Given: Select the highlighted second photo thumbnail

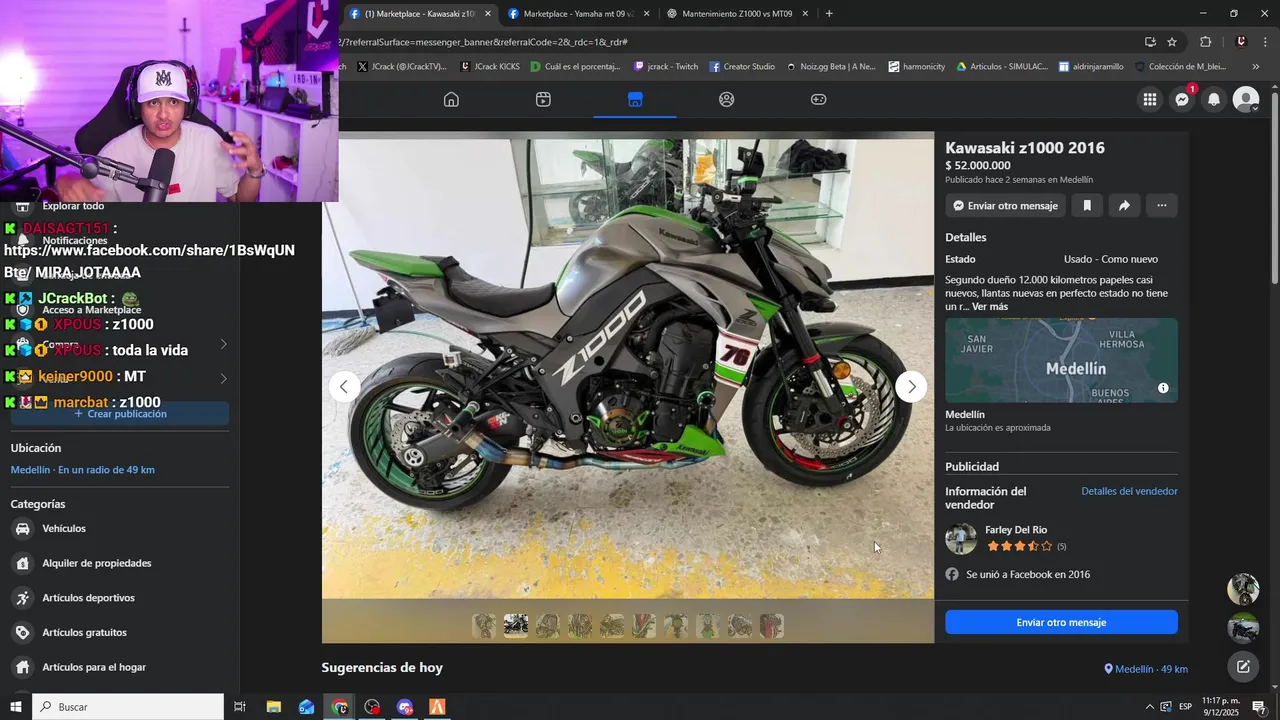Looking at the screenshot, I should pyautogui.click(x=516, y=626).
